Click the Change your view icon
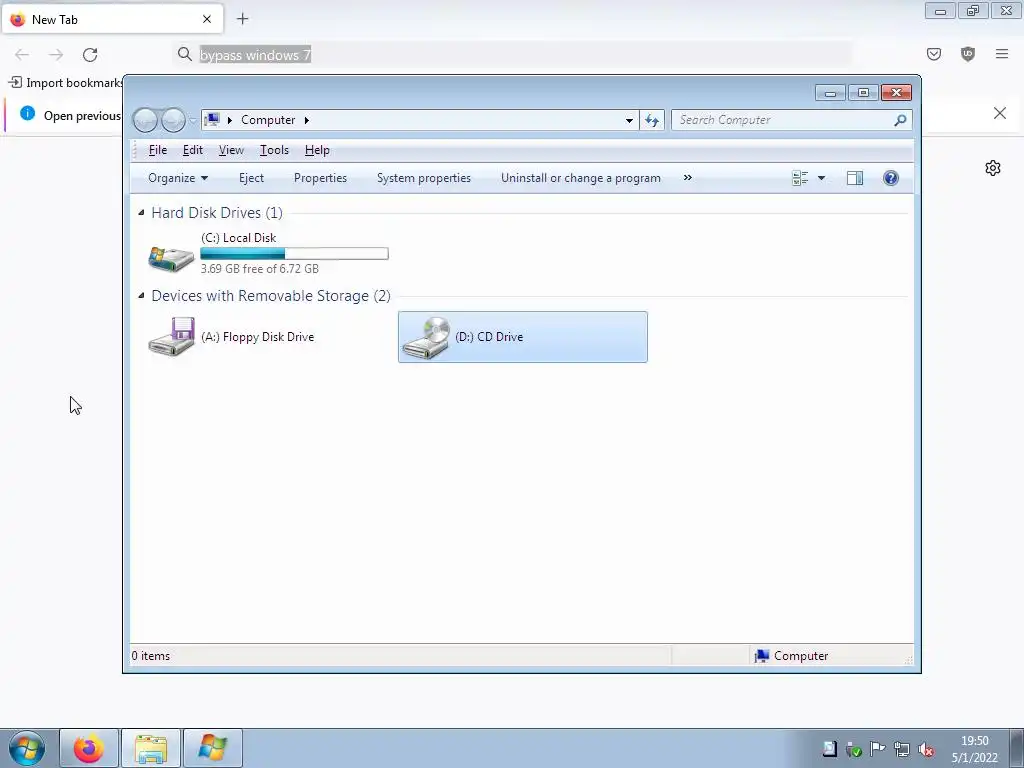 point(800,178)
